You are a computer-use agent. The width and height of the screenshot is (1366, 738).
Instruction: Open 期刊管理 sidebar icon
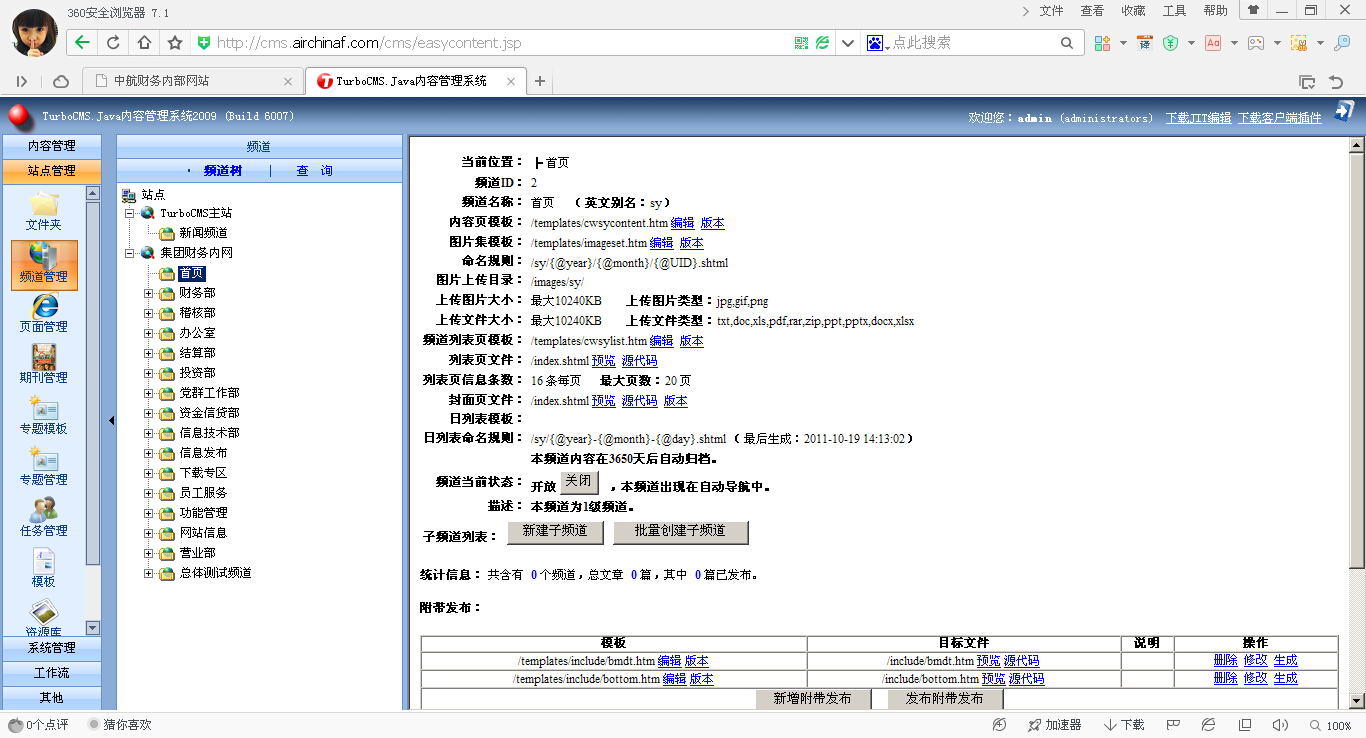[x=43, y=365]
